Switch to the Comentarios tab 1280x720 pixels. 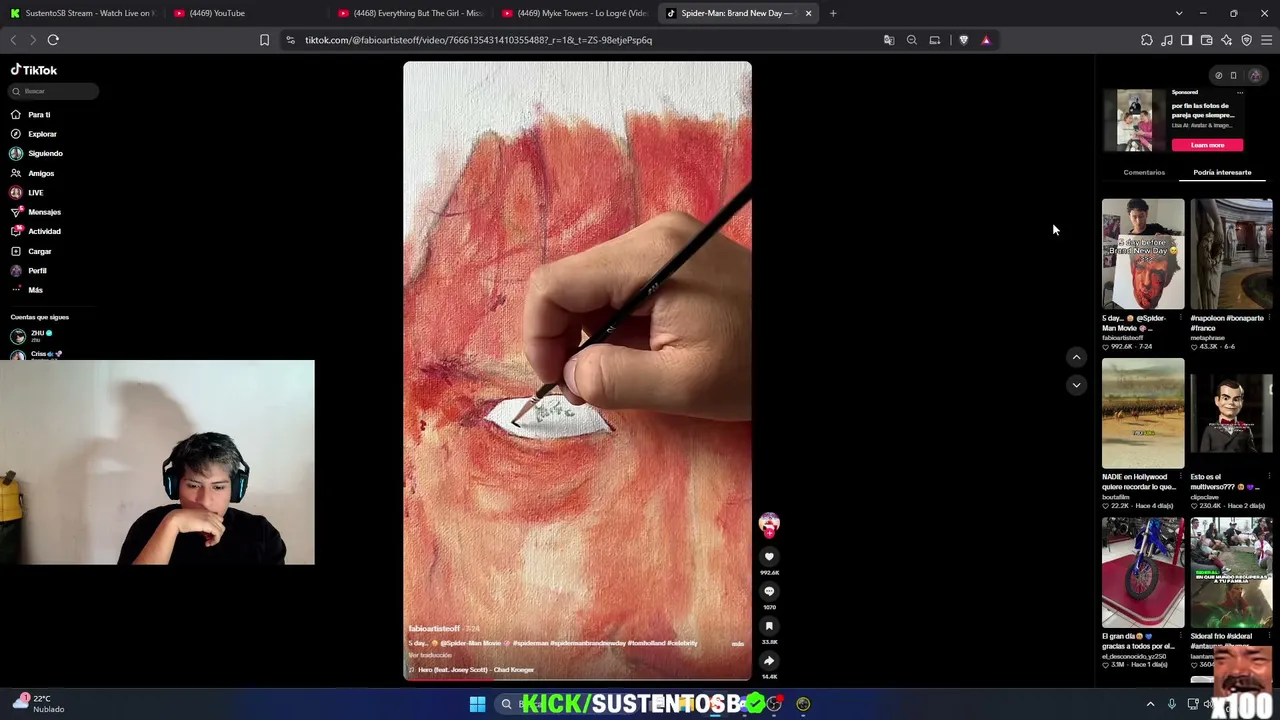click(1144, 173)
